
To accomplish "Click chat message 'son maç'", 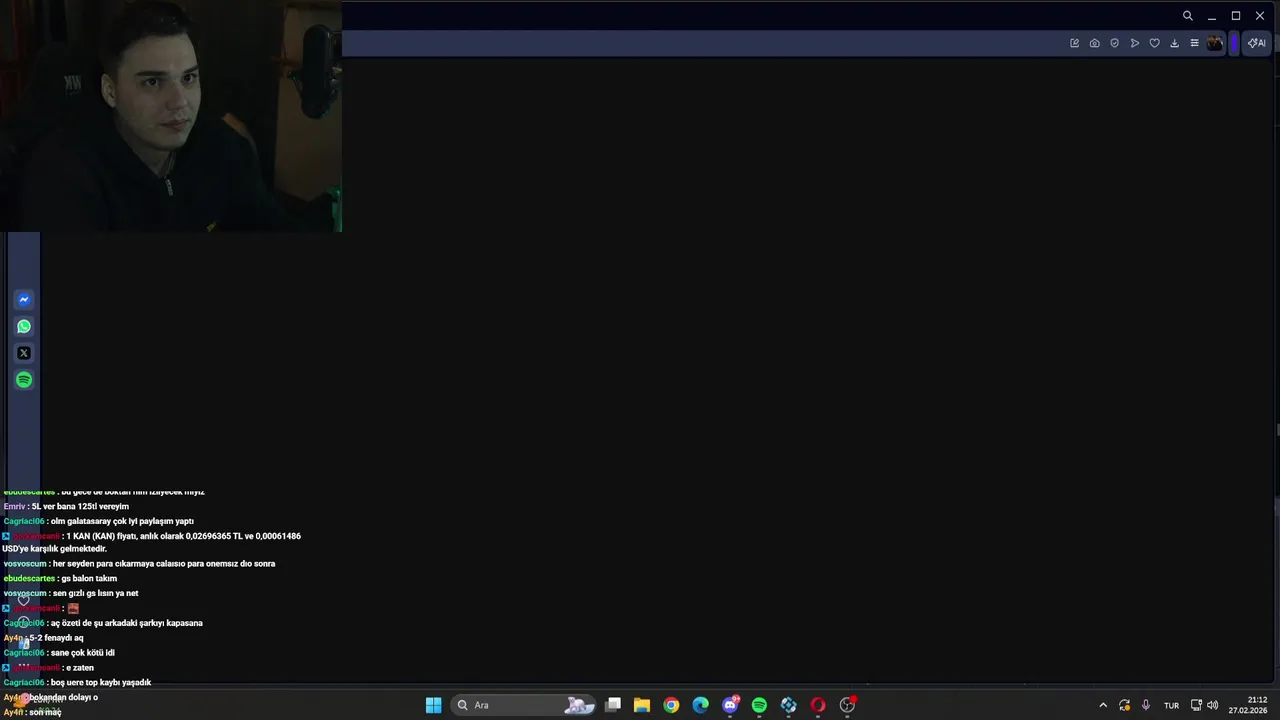I will pos(45,713).
